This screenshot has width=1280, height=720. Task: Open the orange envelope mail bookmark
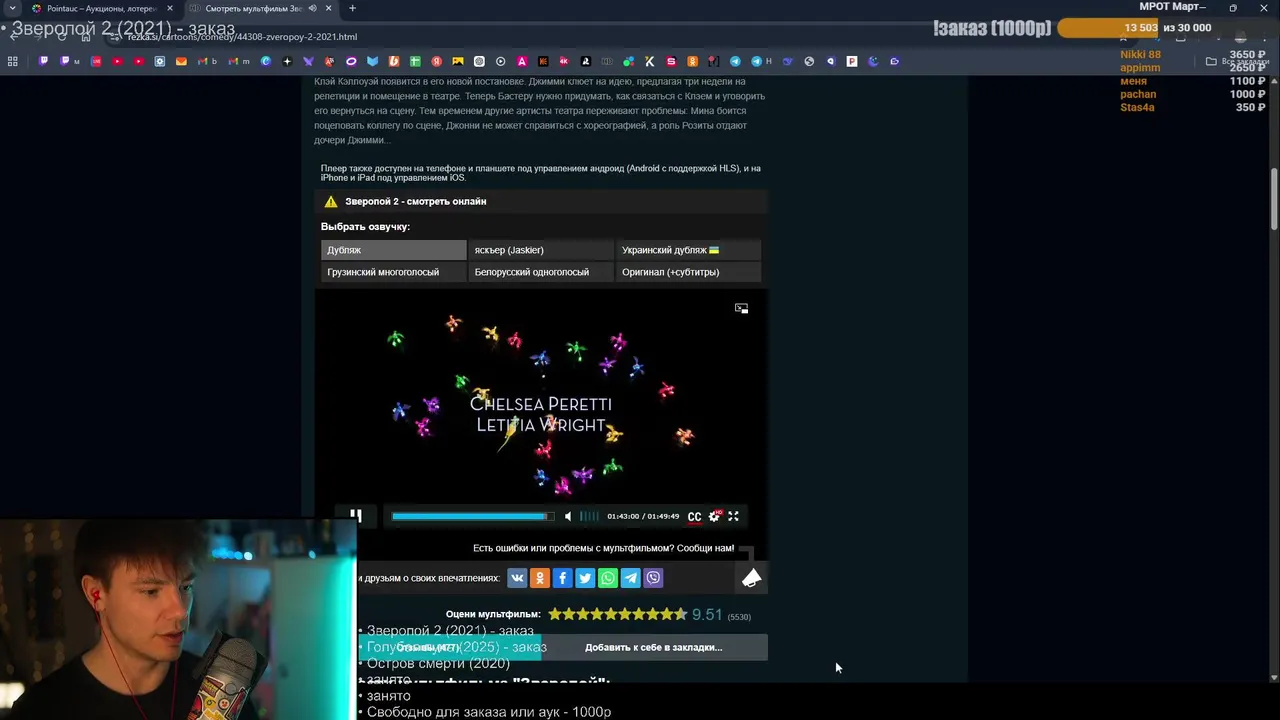point(181,61)
